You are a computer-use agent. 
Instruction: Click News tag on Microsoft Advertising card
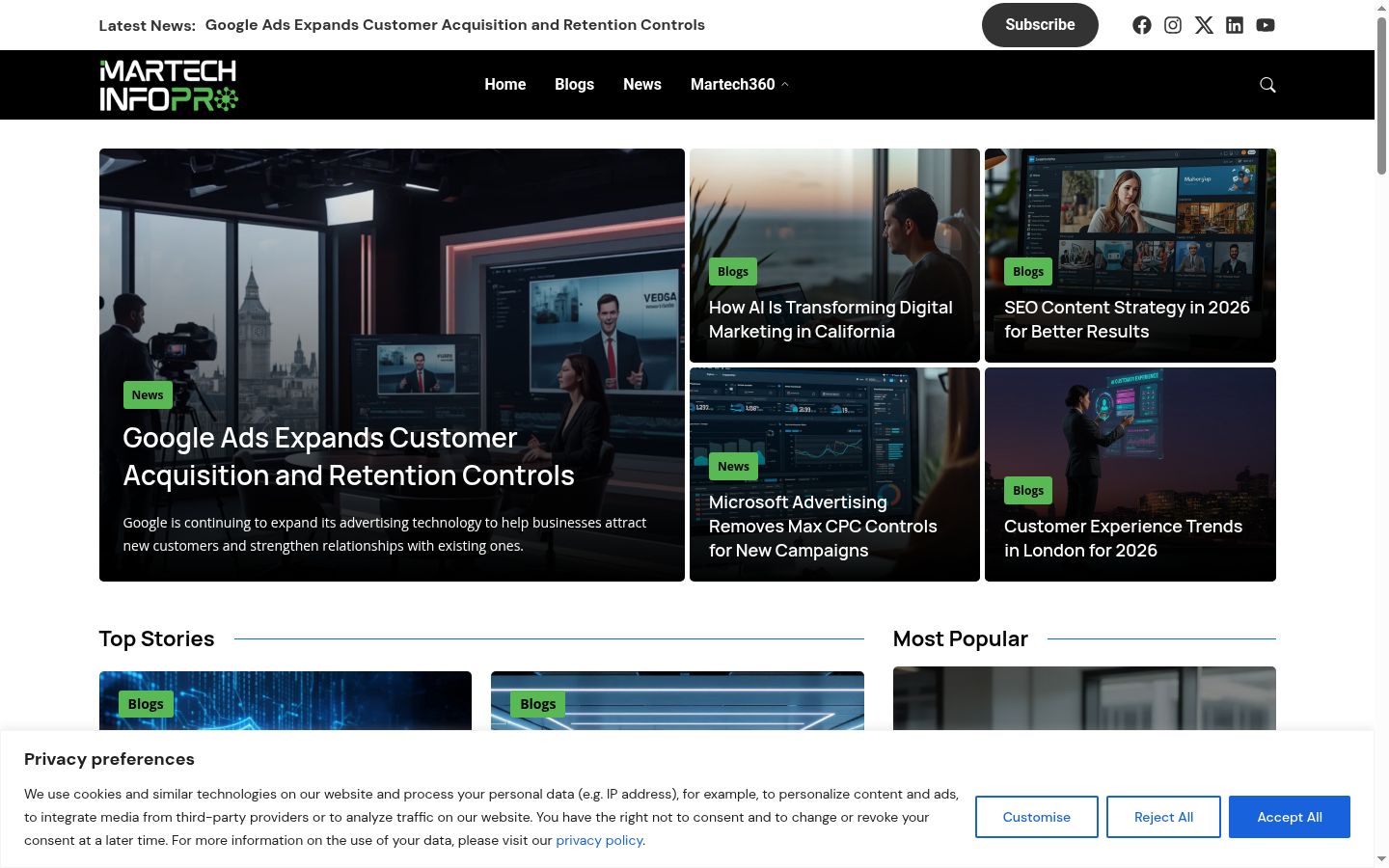point(733,466)
